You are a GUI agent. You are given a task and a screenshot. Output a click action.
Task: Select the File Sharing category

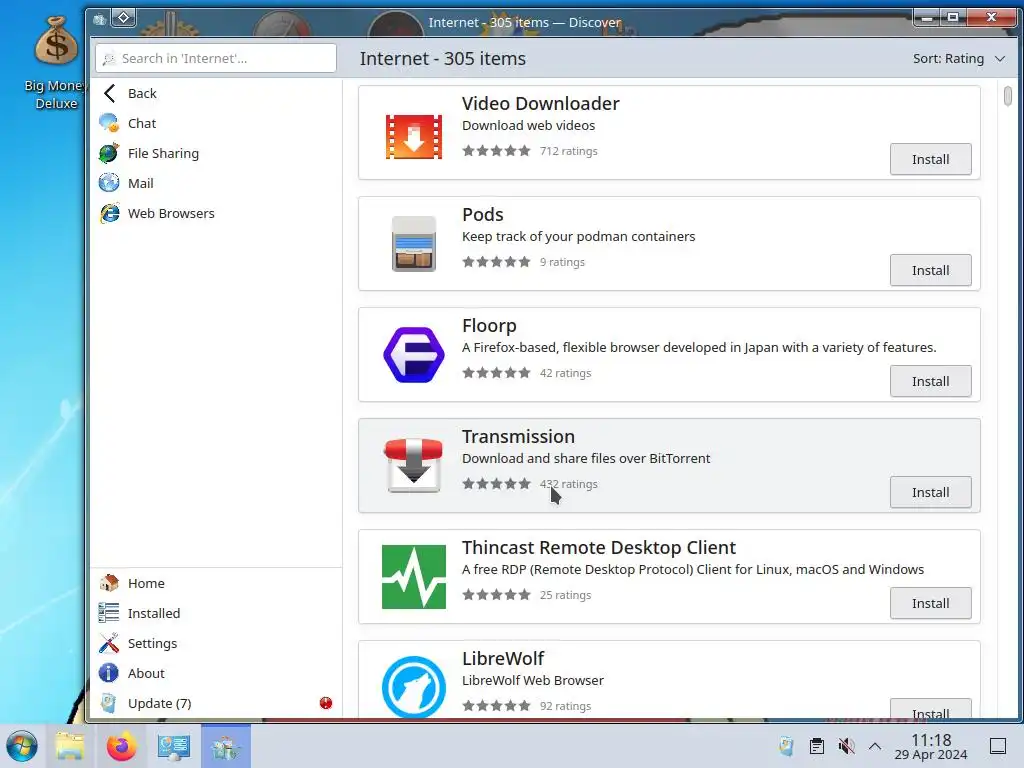click(216, 153)
